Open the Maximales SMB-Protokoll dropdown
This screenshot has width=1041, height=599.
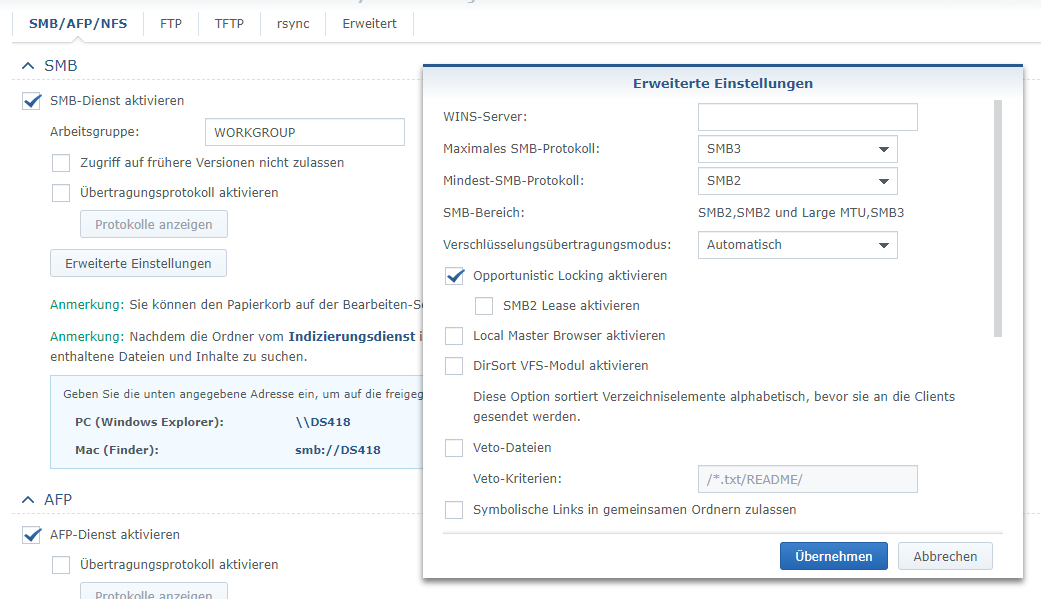pos(797,149)
